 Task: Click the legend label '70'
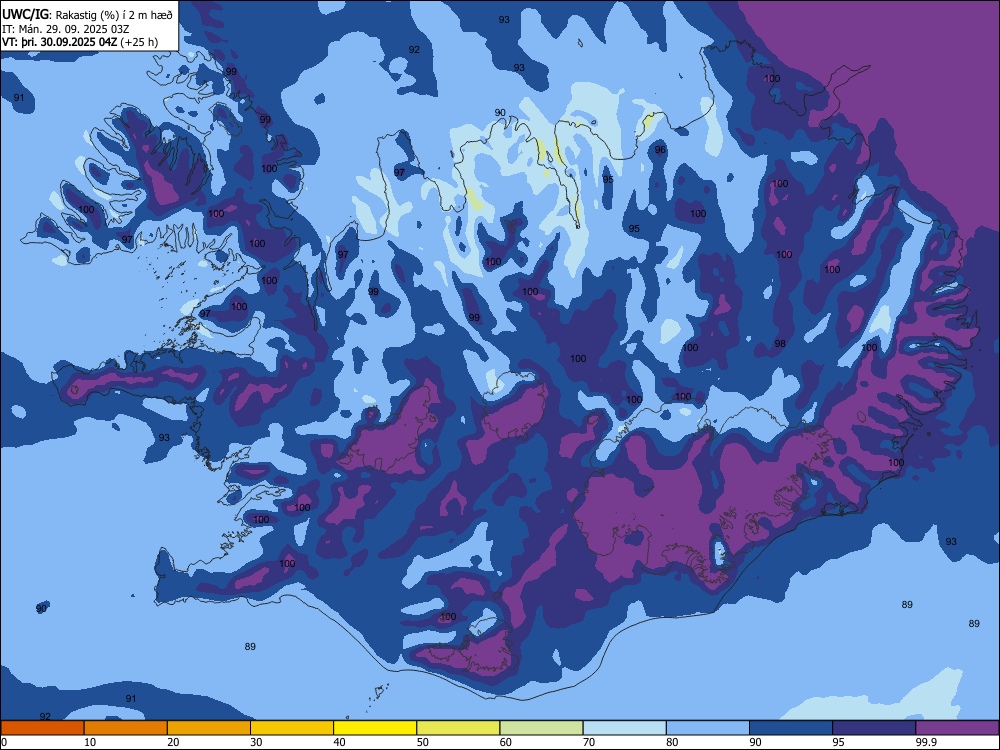589,742
